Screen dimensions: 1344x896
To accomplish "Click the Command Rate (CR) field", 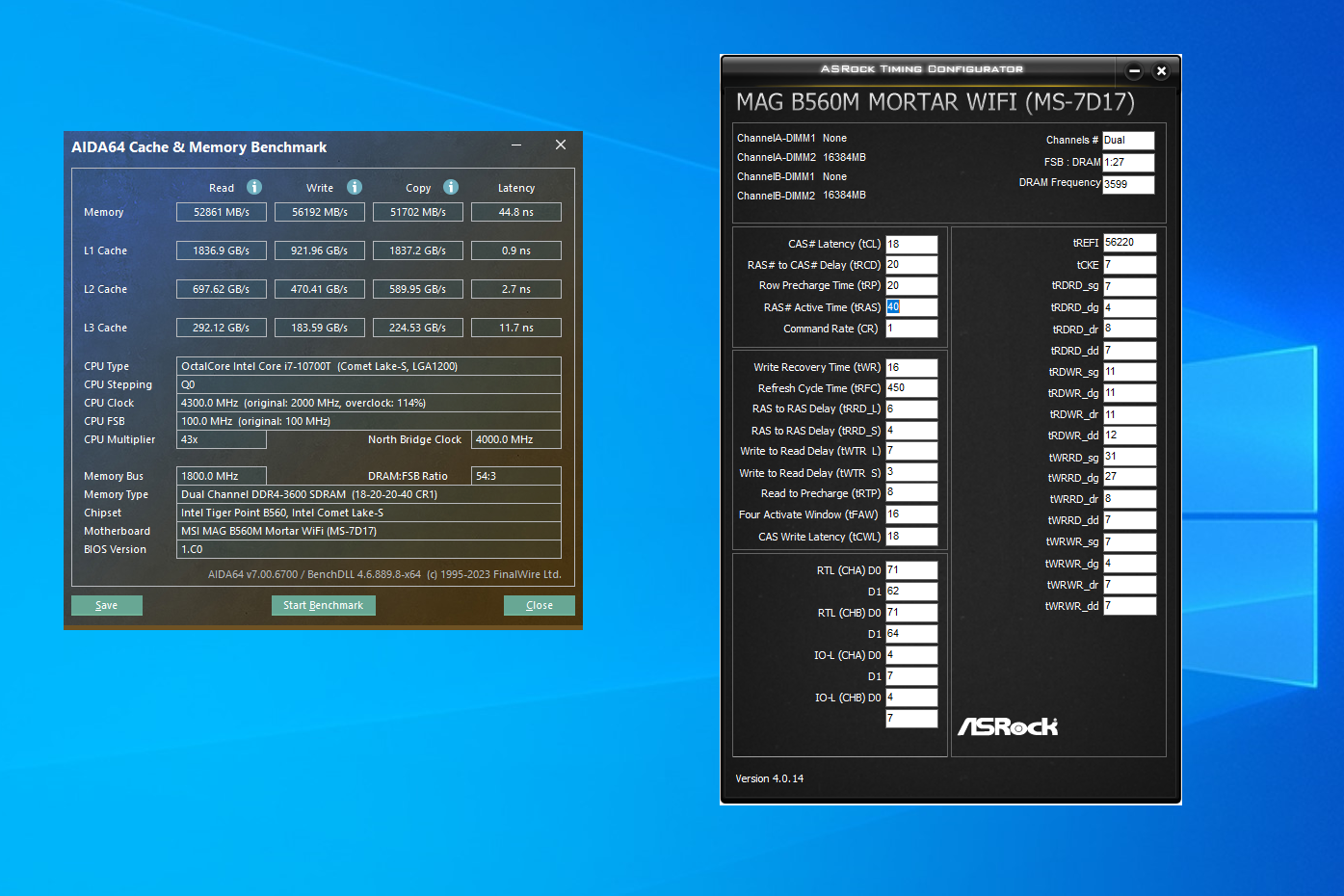I will pyautogui.click(x=911, y=329).
